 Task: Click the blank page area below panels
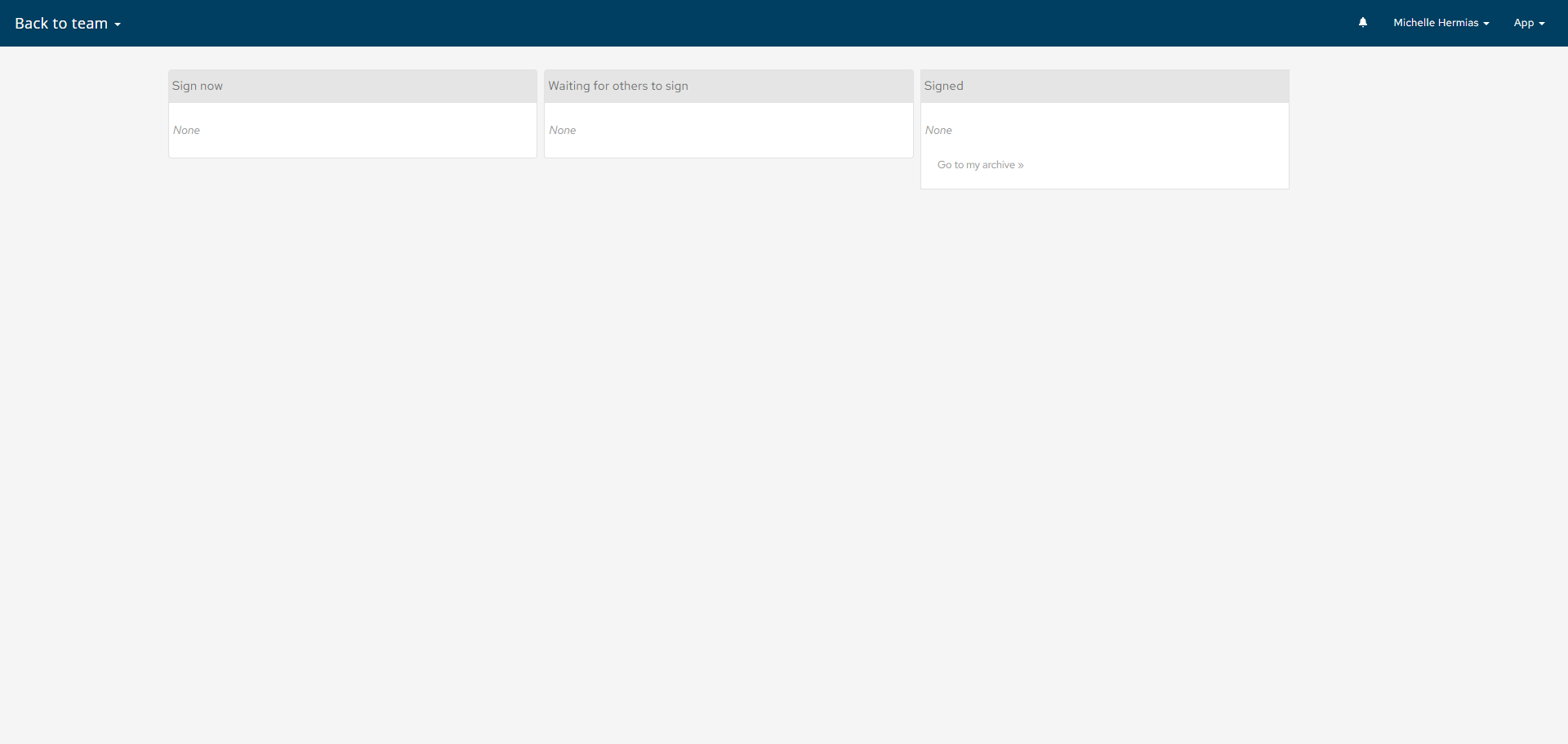(x=735, y=449)
